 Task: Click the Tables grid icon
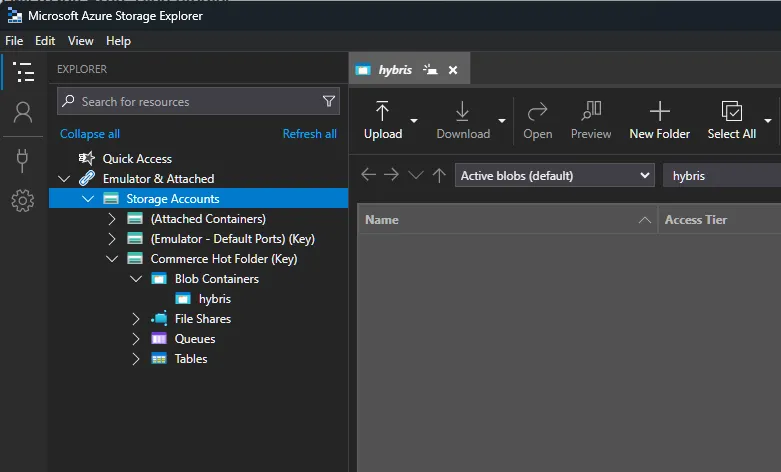(159, 358)
